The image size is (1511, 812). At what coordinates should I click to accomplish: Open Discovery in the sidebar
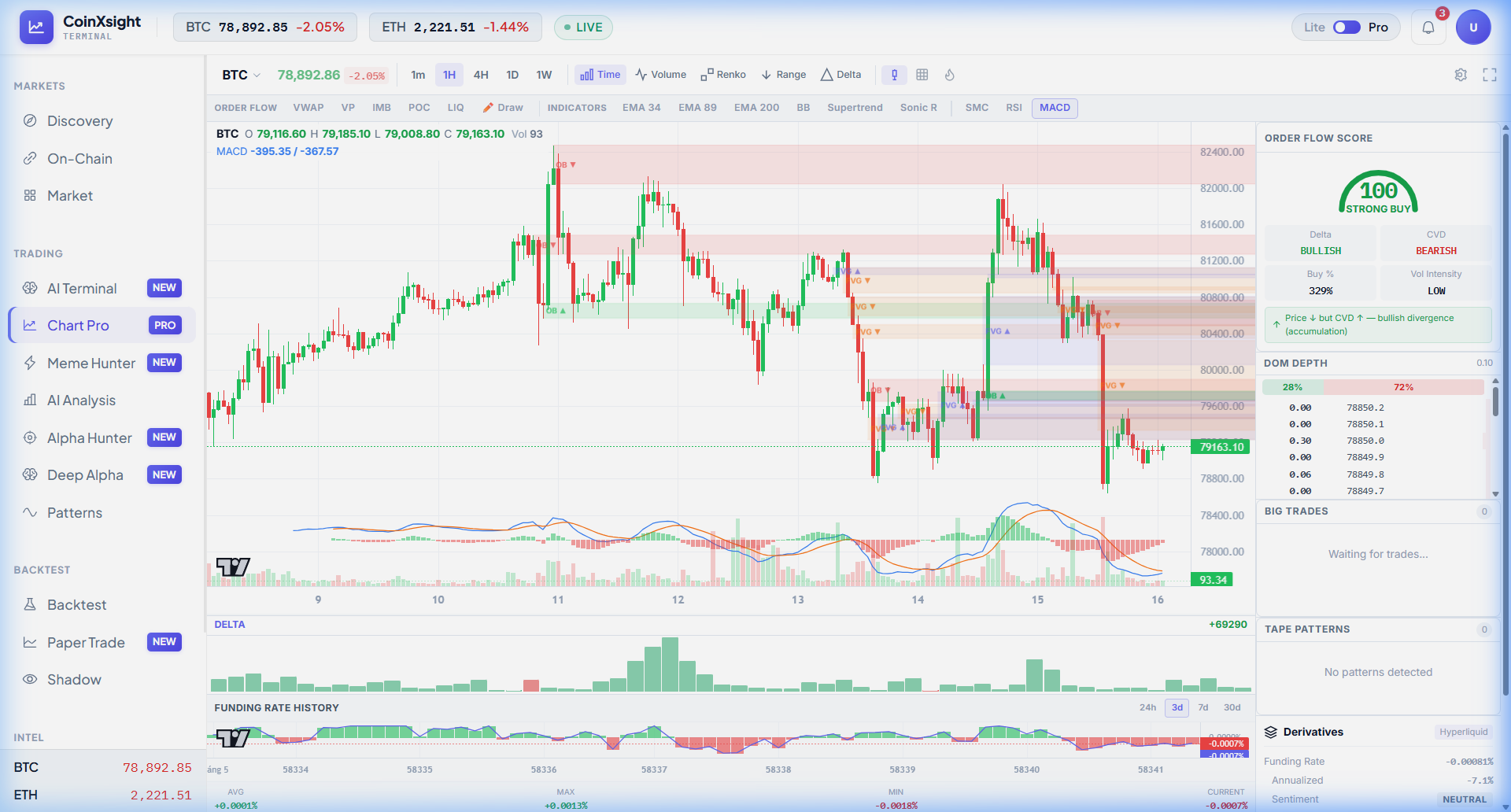[102, 121]
